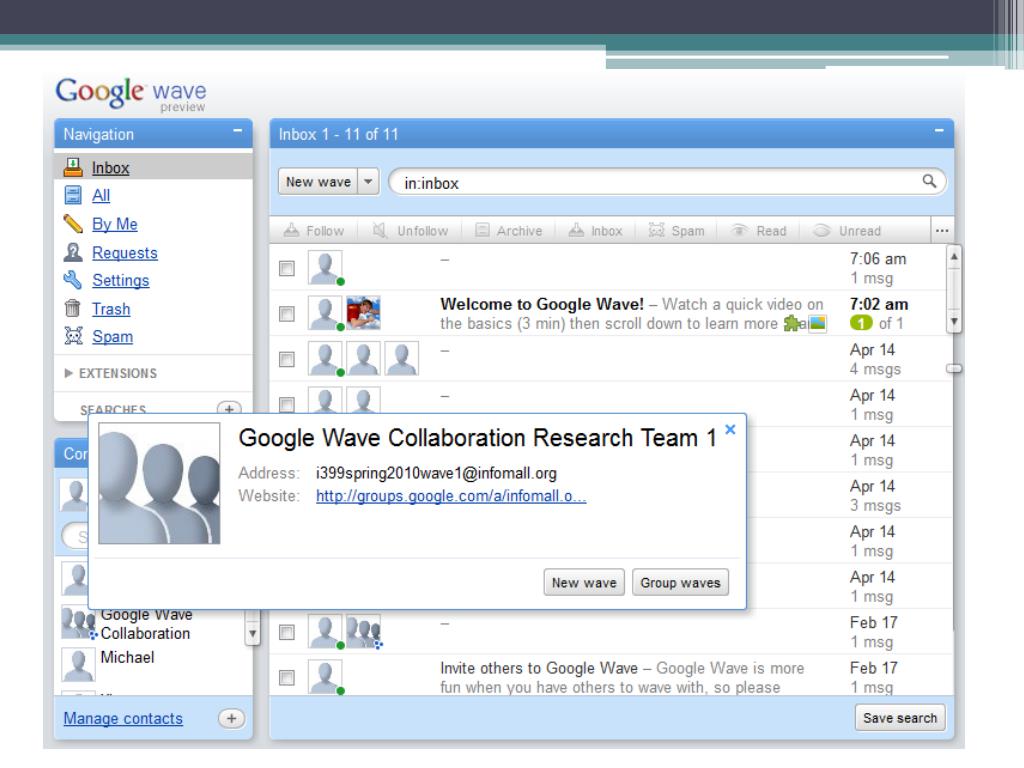Click the Google Wave Collaboration group avatar
The height and width of the screenshot is (768, 1024).
[x=78, y=622]
